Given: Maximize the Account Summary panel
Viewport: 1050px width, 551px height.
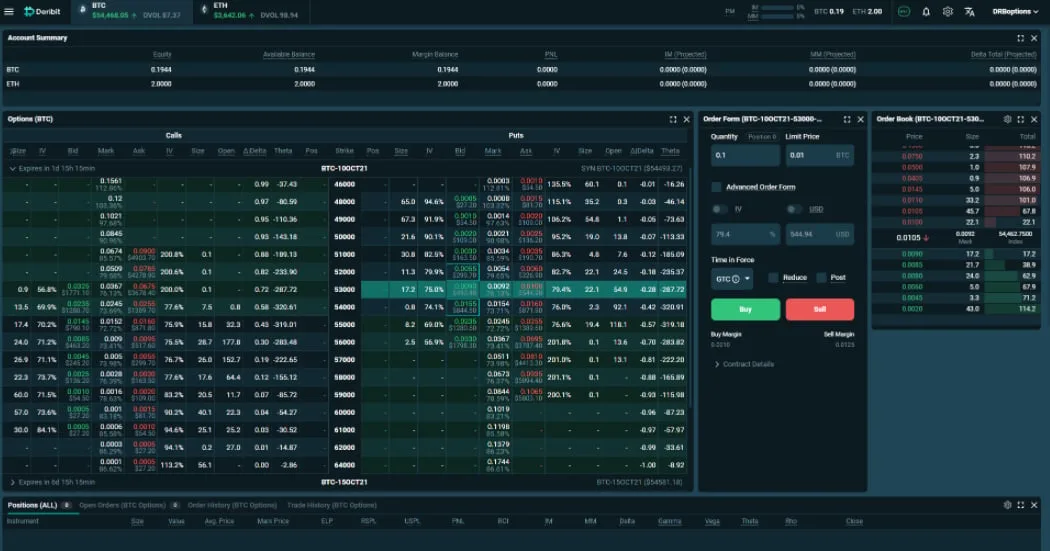Looking at the screenshot, I should [1021, 38].
